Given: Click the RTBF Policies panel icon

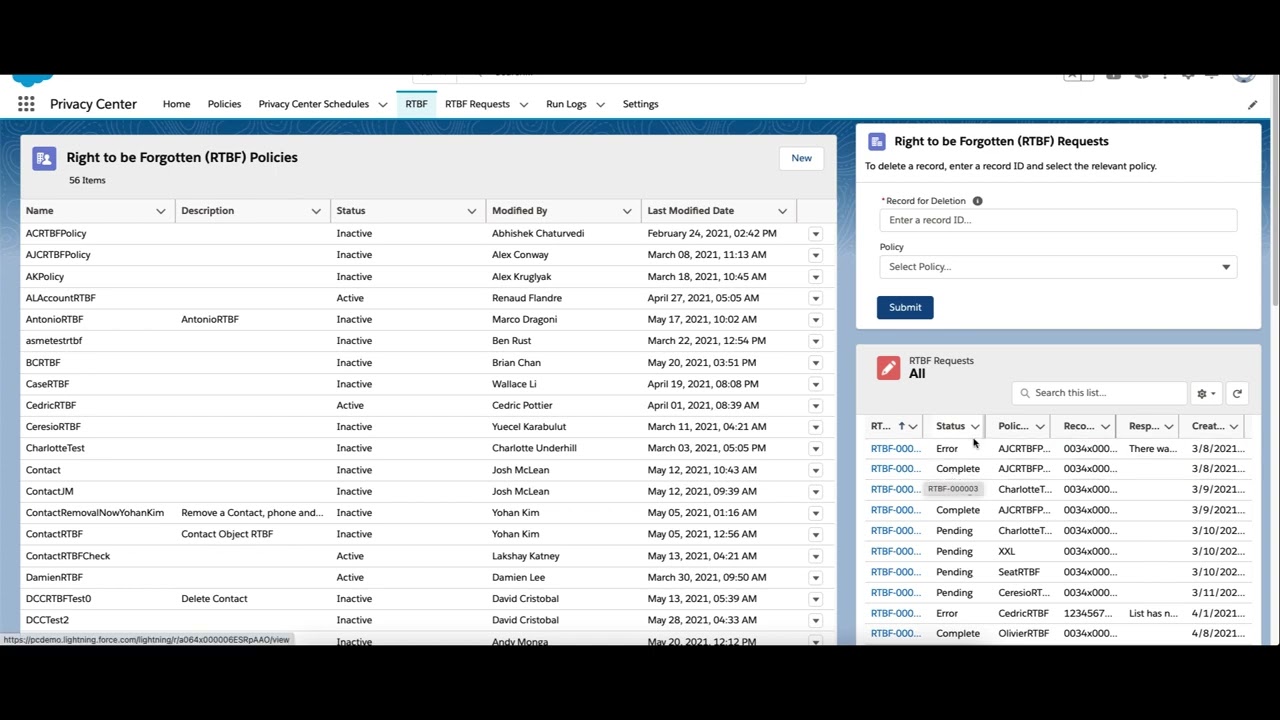Looking at the screenshot, I should coord(44,159).
